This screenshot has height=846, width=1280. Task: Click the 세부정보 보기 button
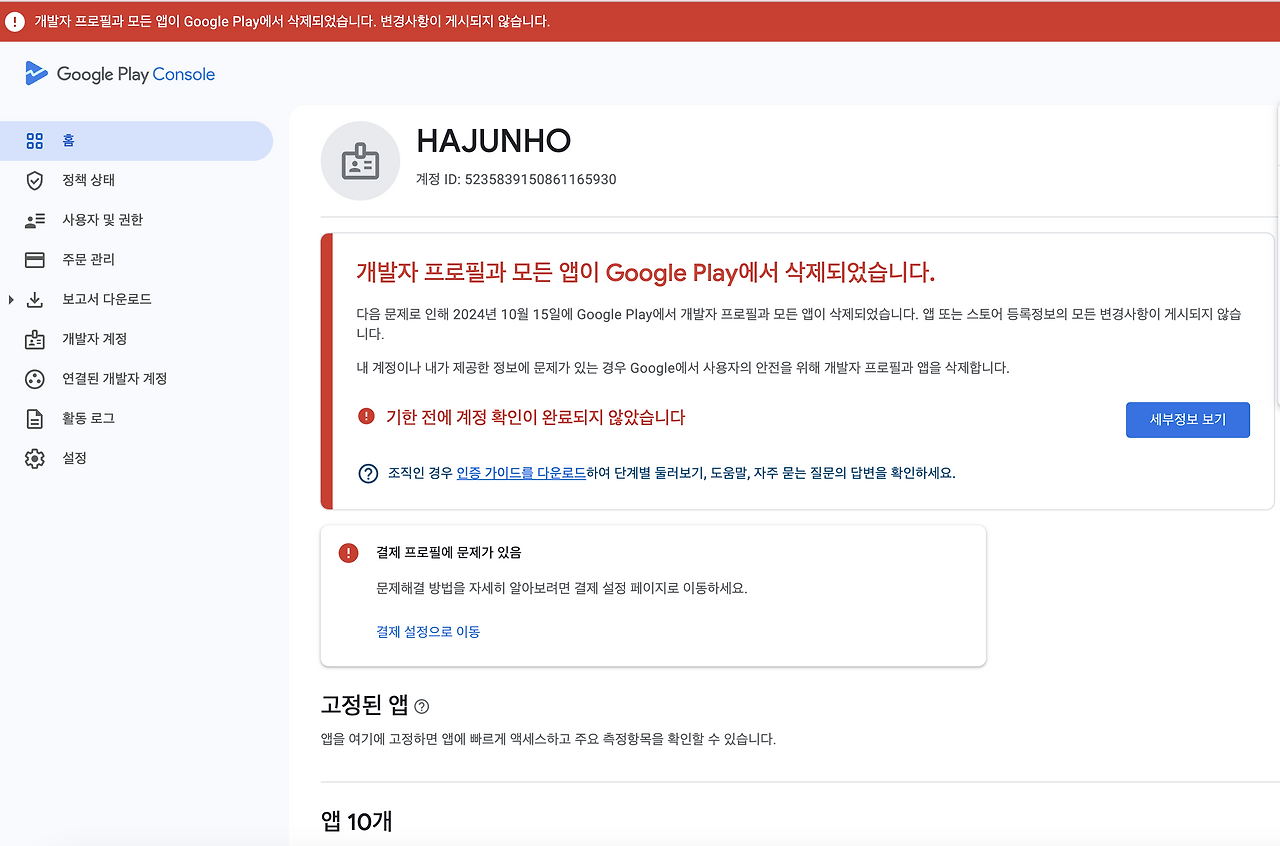pyautogui.click(x=1187, y=420)
